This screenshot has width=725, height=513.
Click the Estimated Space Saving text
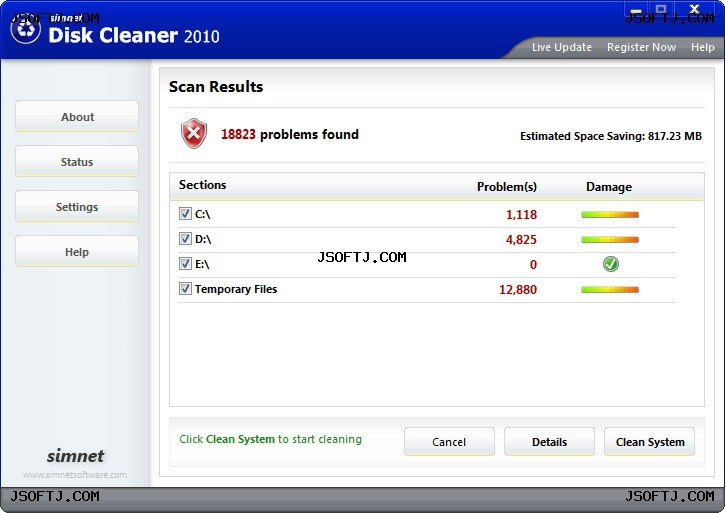click(611, 136)
